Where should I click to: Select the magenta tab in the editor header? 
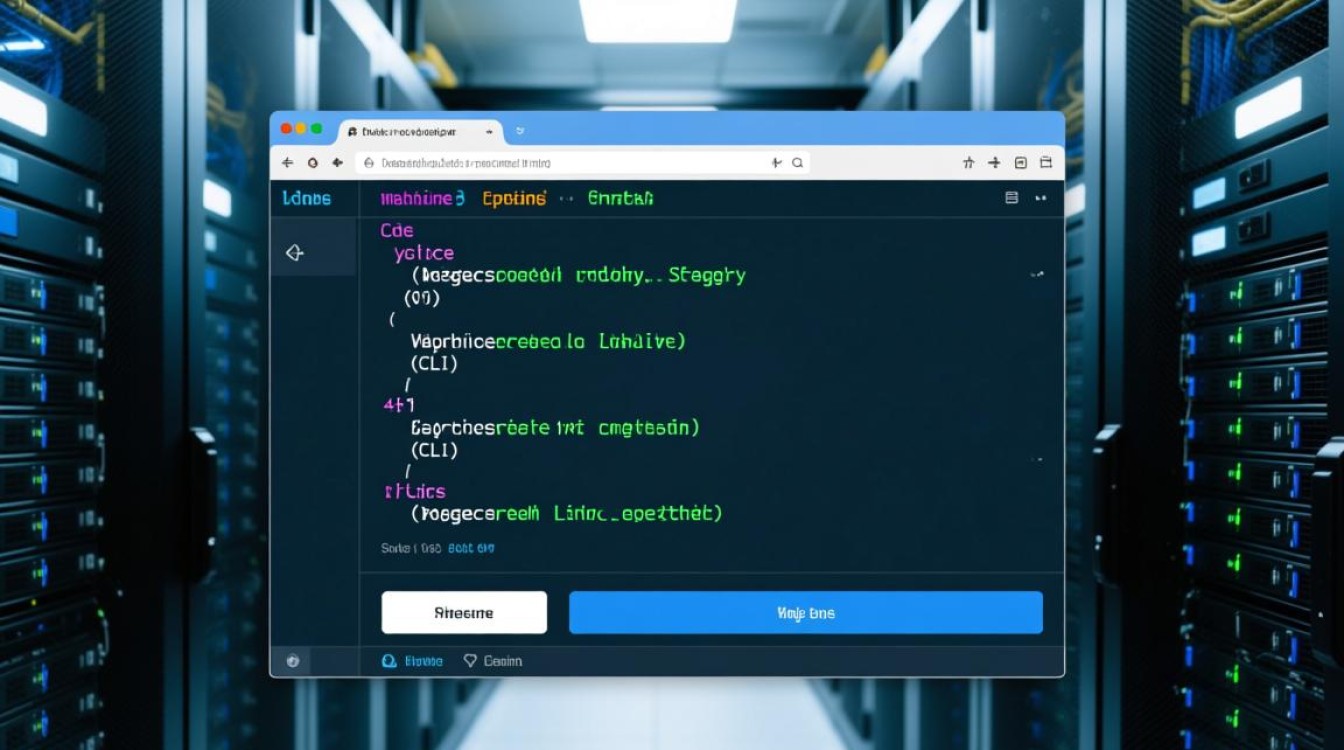[422, 198]
